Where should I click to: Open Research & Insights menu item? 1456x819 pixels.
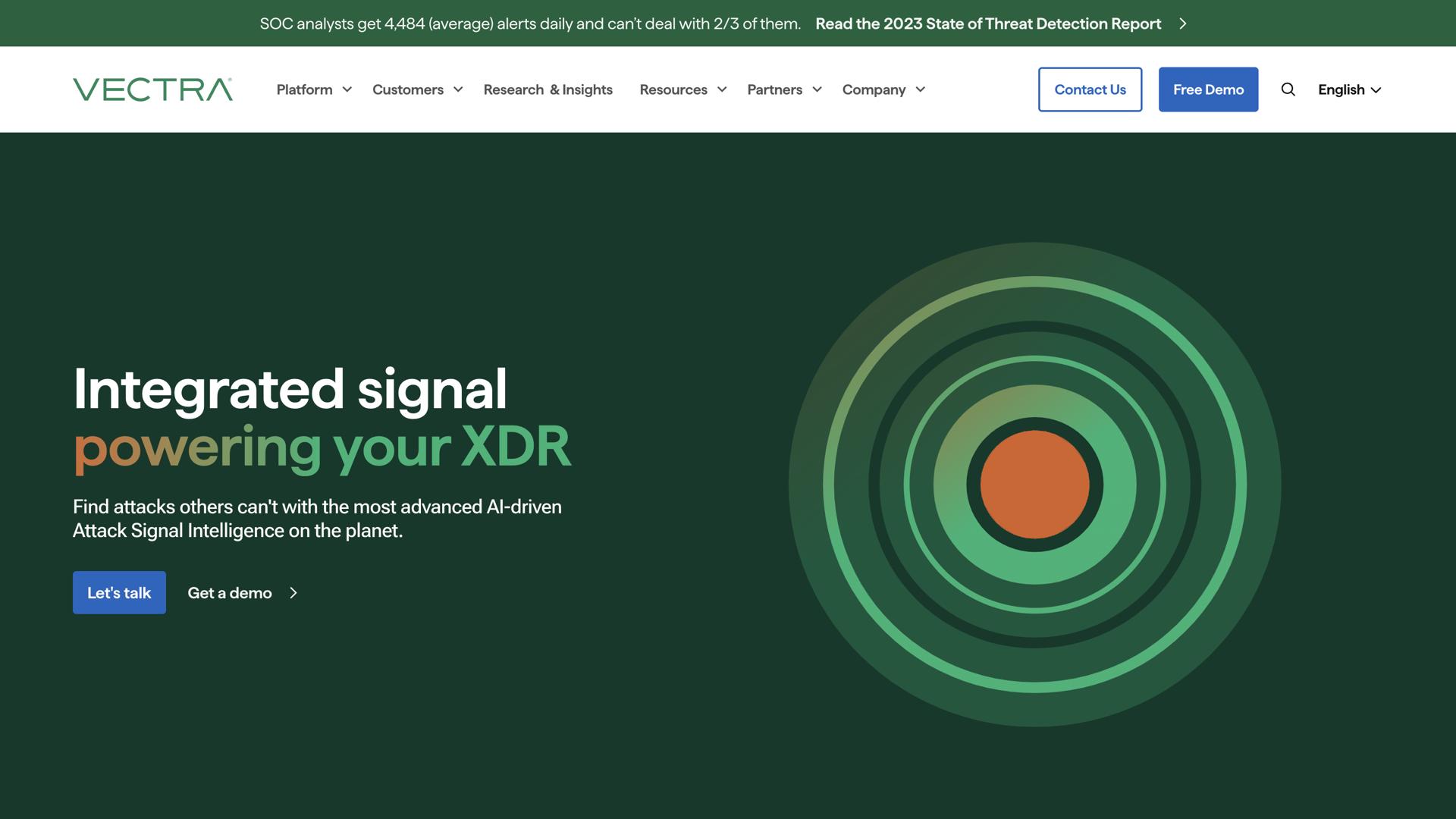tap(548, 89)
